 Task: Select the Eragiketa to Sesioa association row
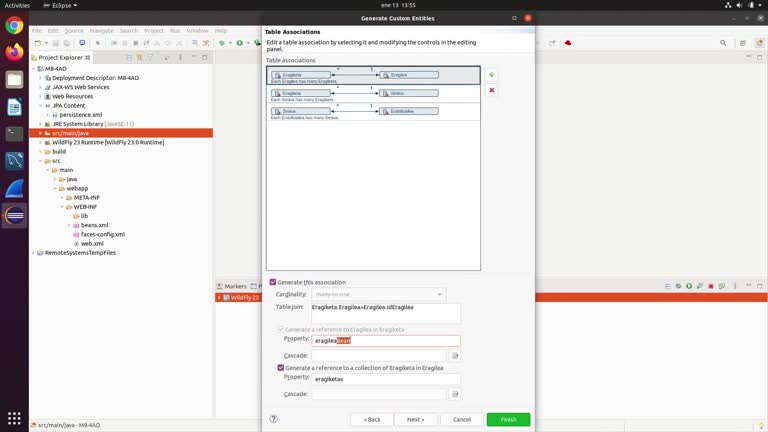pos(373,93)
